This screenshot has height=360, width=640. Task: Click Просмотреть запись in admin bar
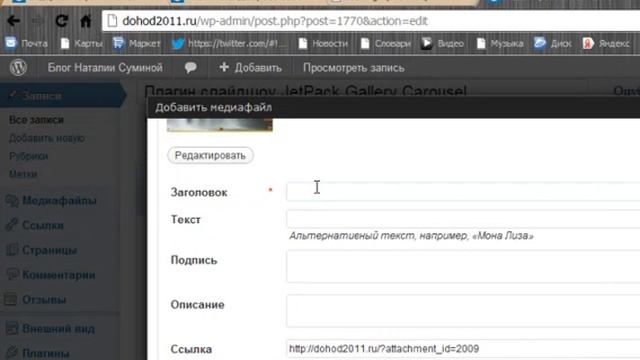[x=353, y=68]
